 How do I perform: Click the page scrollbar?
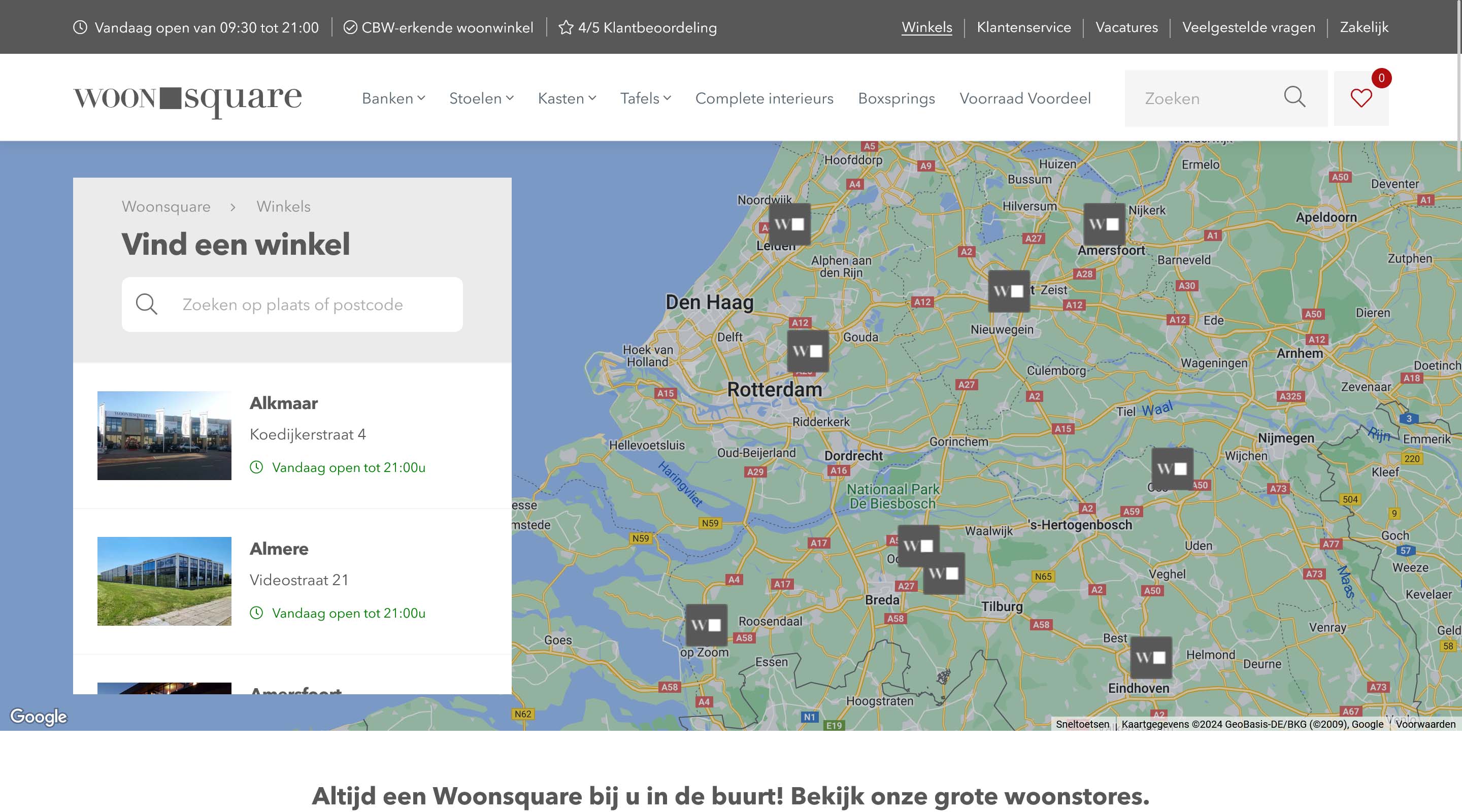pyautogui.click(x=1459, y=85)
